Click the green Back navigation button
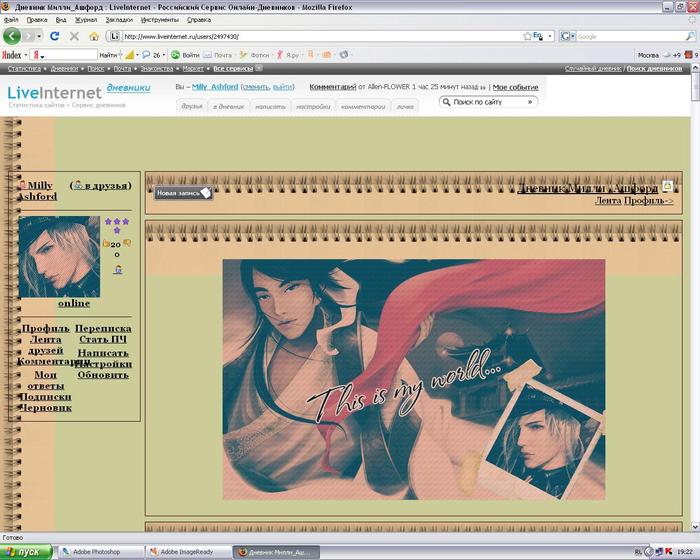Image resolution: width=700 pixels, height=560 pixels. click(12, 36)
